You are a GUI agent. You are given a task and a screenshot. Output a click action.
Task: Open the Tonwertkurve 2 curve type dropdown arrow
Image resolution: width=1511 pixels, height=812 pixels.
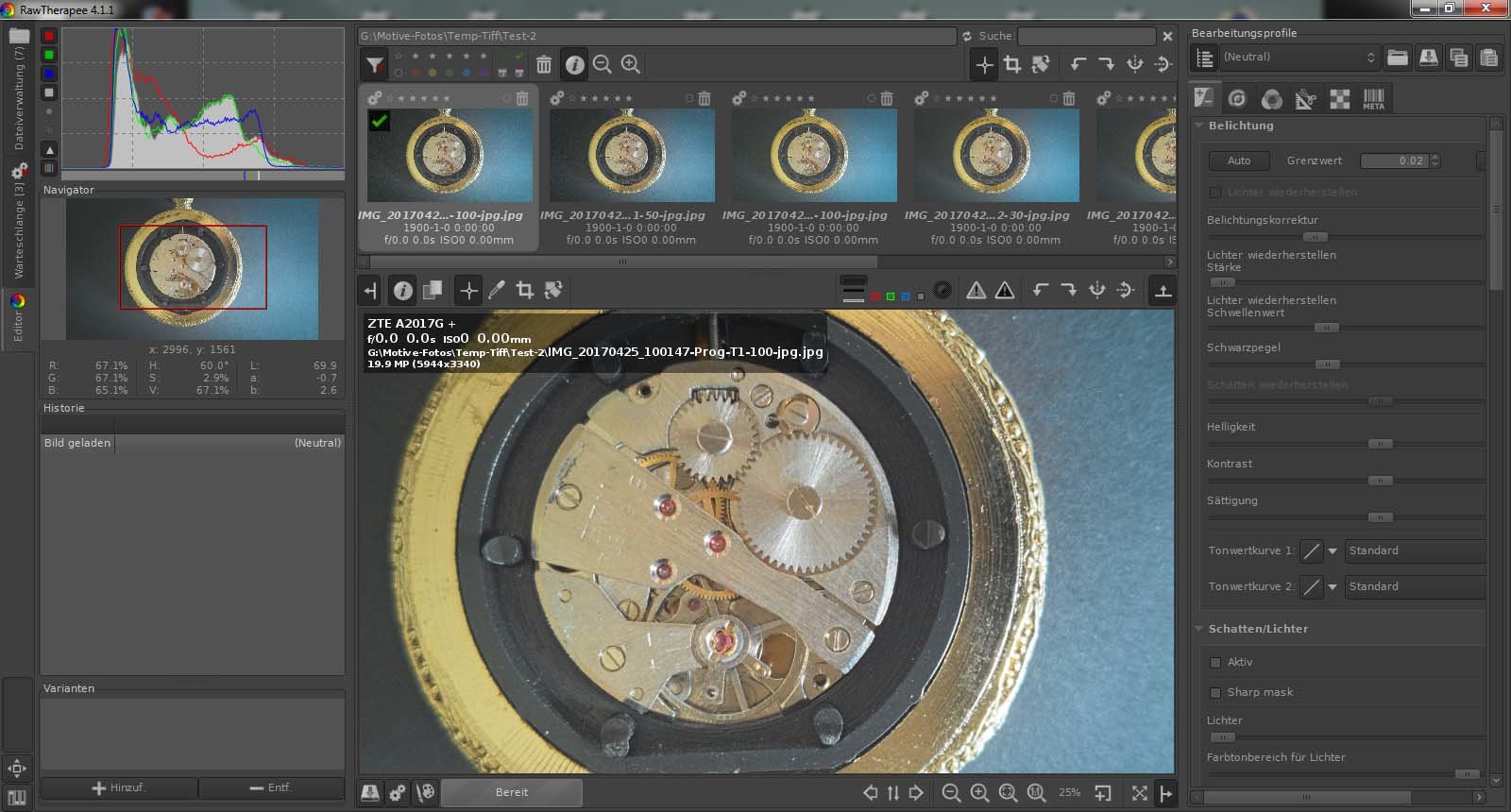click(x=1333, y=586)
